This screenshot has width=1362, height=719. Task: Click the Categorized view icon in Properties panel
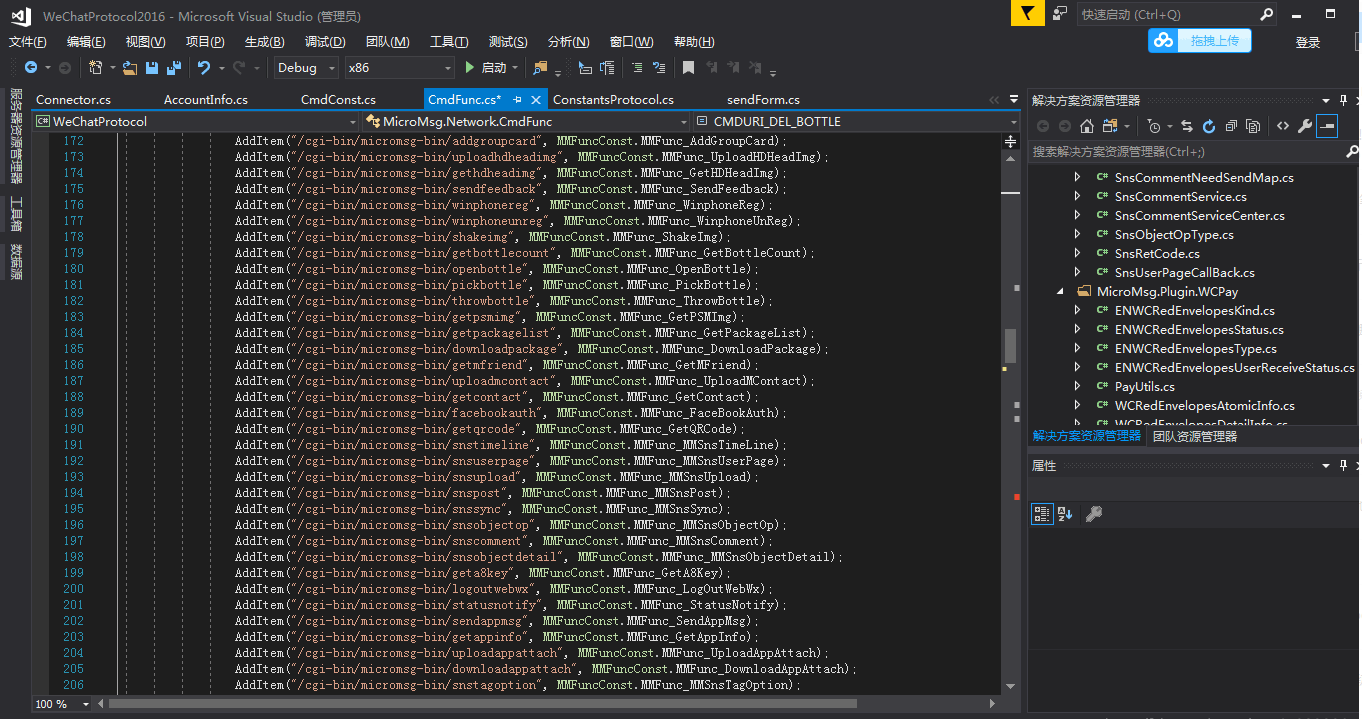[x=1042, y=514]
